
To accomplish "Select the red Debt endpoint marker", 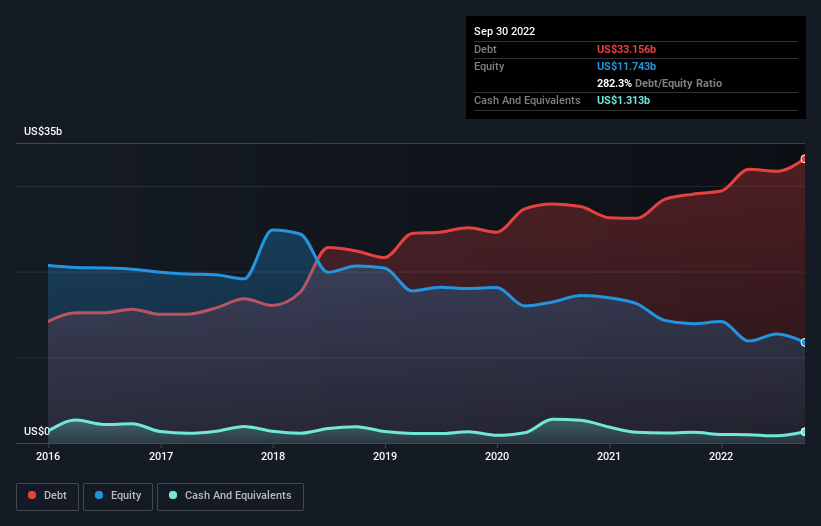I will pos(804,159).
